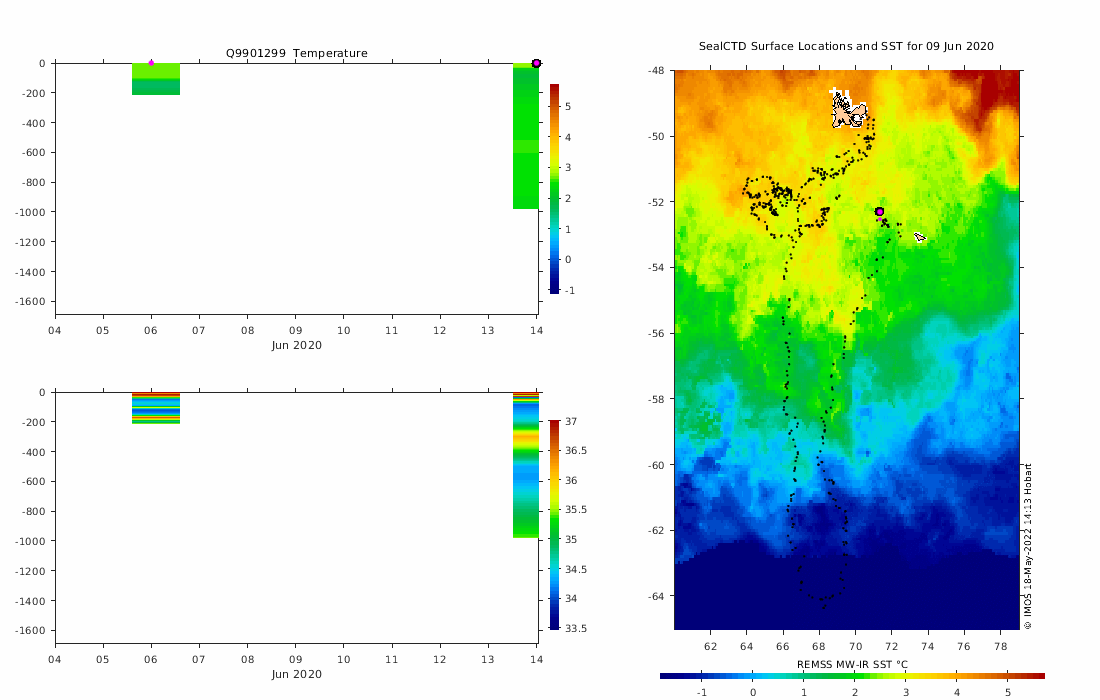Select the small magenta diamond at 06 Jun on temperature plot
The width and height of the screenshot is (1100, 700).
151,62
